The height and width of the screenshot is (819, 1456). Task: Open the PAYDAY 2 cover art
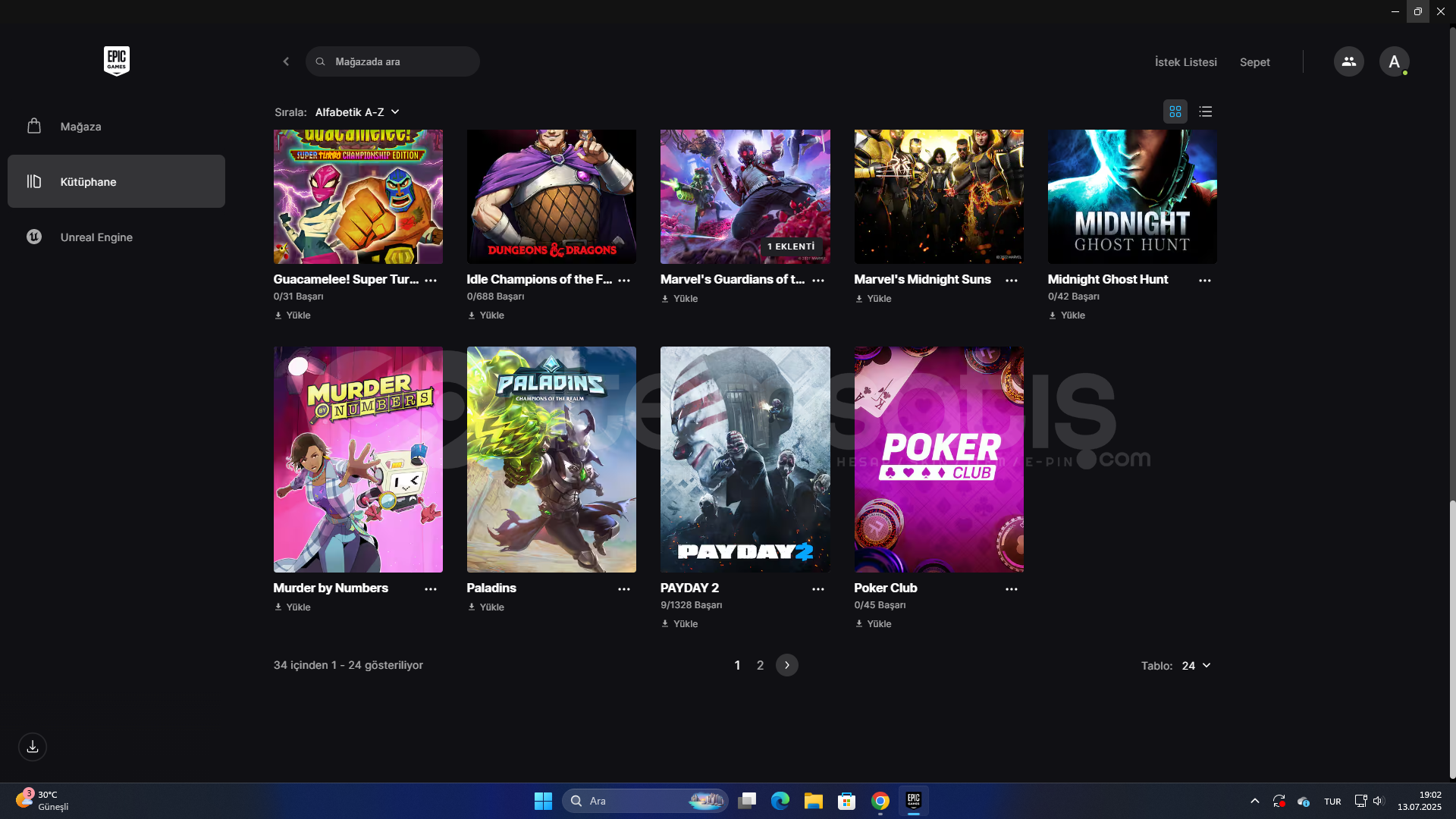tap(745, 460)
